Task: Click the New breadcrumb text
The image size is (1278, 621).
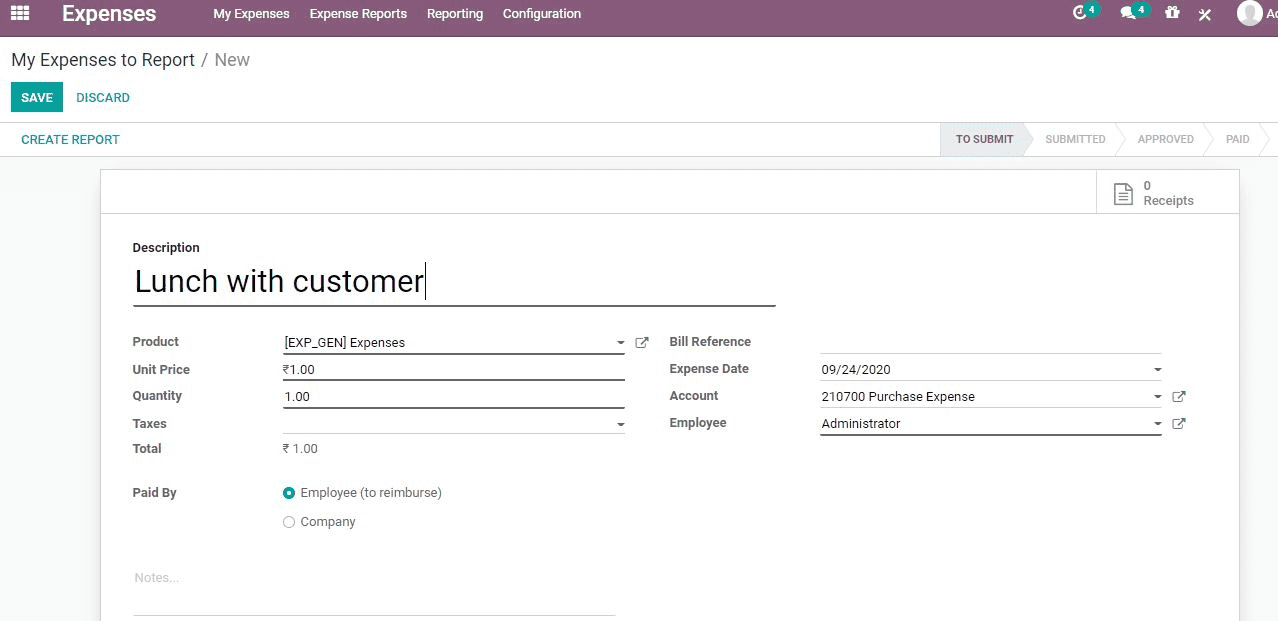Action: (232, 60)
